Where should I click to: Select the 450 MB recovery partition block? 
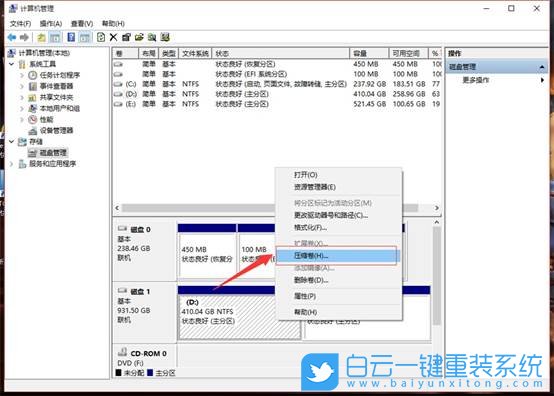click(x=207, y=251)
